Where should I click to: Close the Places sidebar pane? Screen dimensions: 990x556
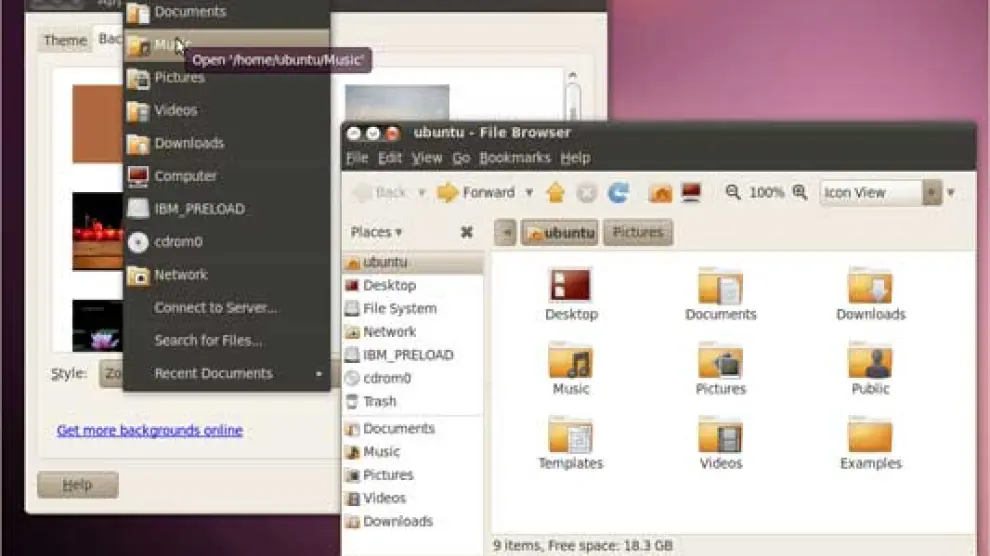tap(466, 232)
